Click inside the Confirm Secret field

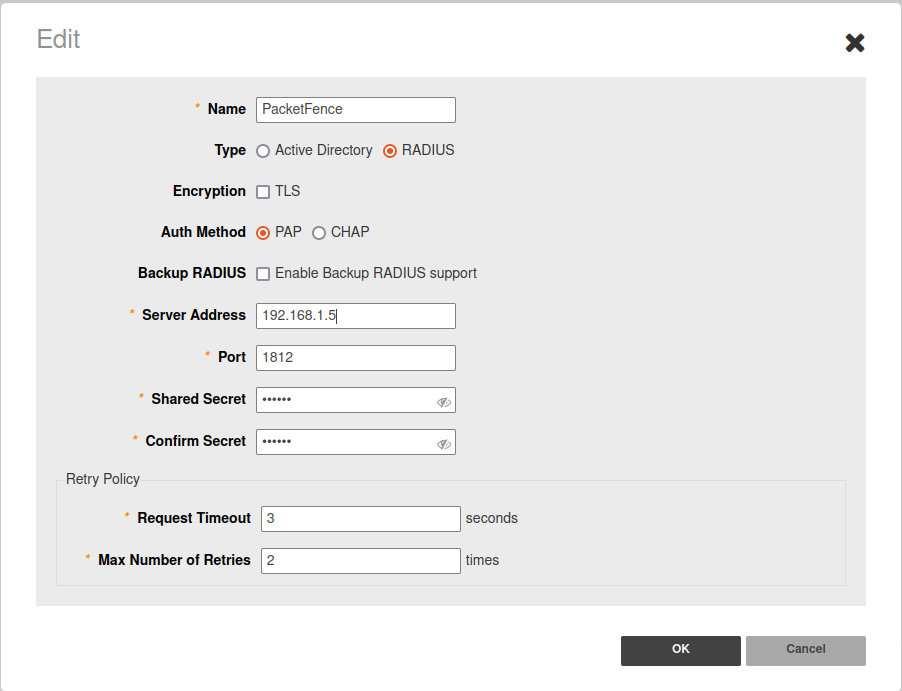[x=343, y=442]
